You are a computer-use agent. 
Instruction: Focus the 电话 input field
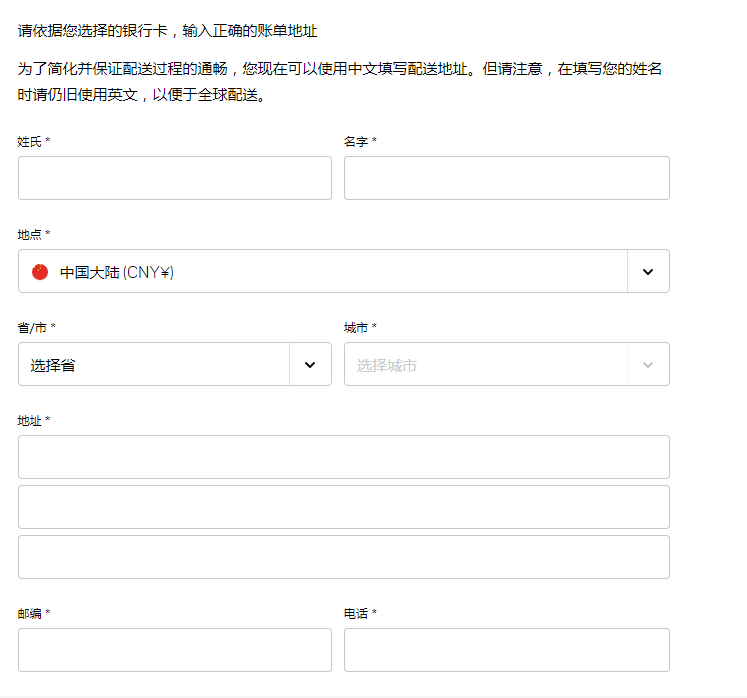pyautogui.click(x=506, y=650)
